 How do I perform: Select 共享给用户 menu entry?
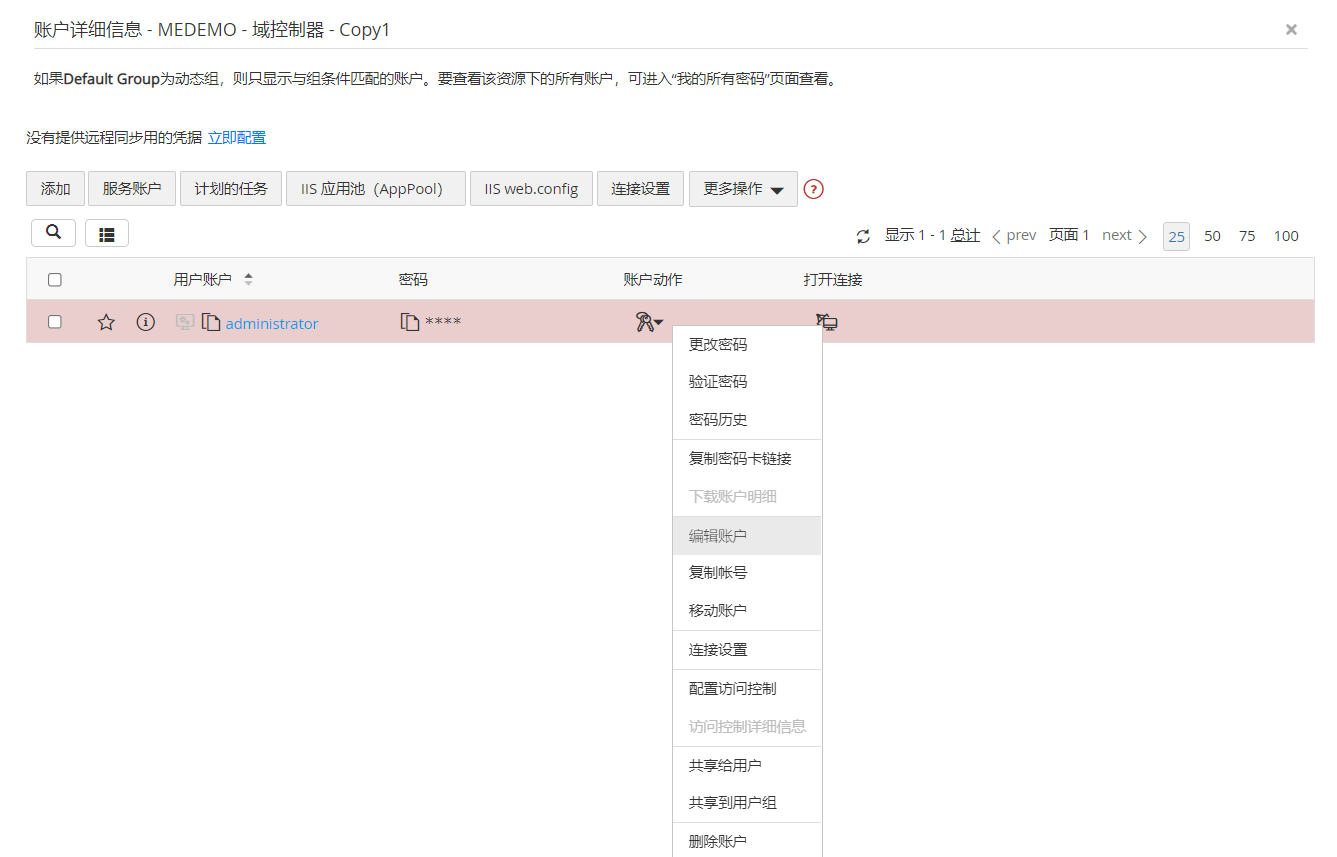point(747,766)
